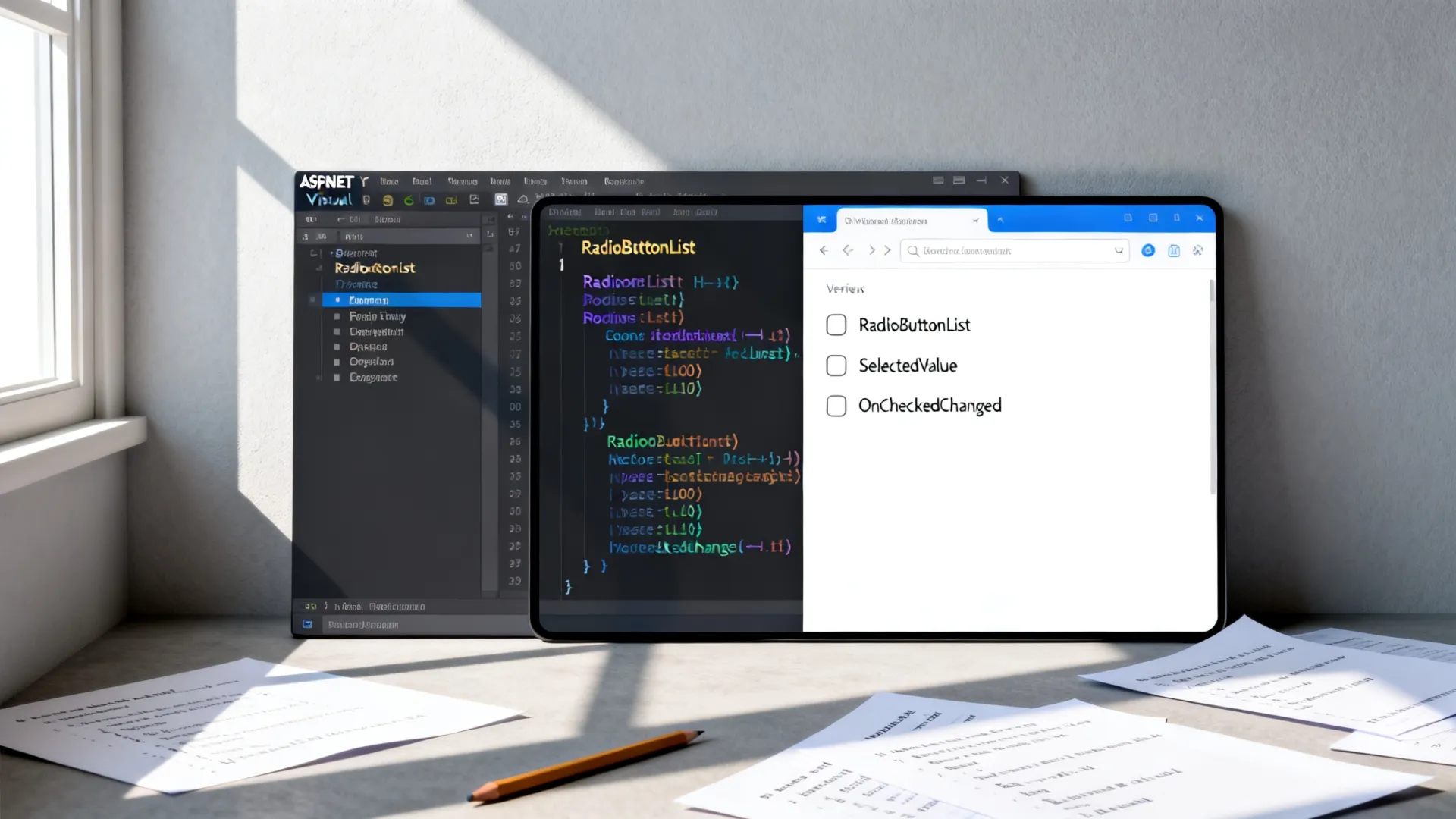The height and width of the screenshot is (819, 1456).
Task: Click the yellow RadioButtonList heading in the code editor
Action: pyautogui.click(x=638, y=248)
